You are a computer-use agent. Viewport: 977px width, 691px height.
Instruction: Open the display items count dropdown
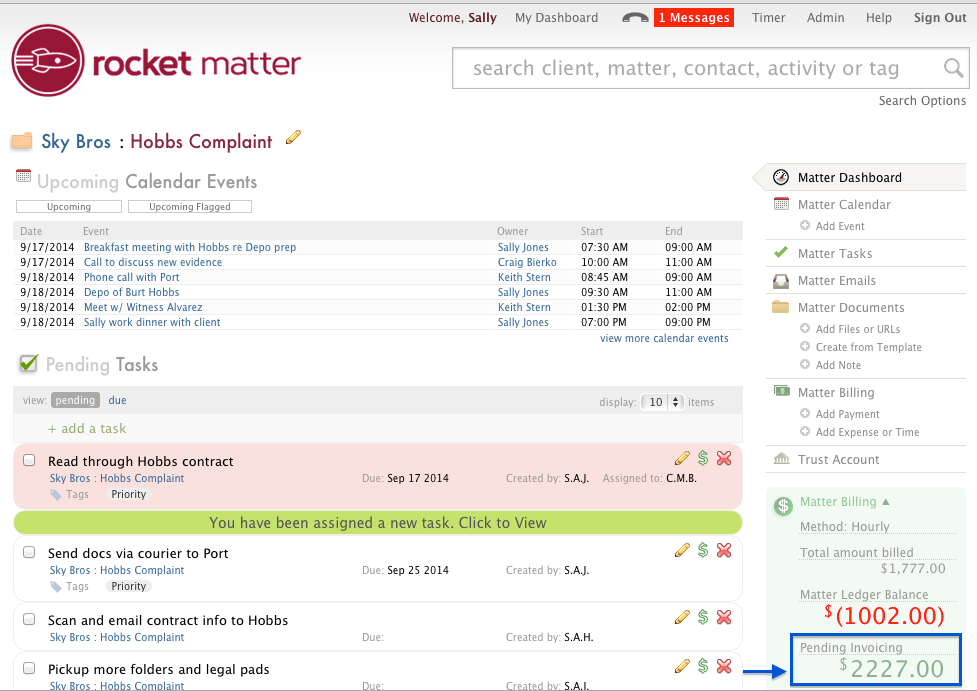661,402
